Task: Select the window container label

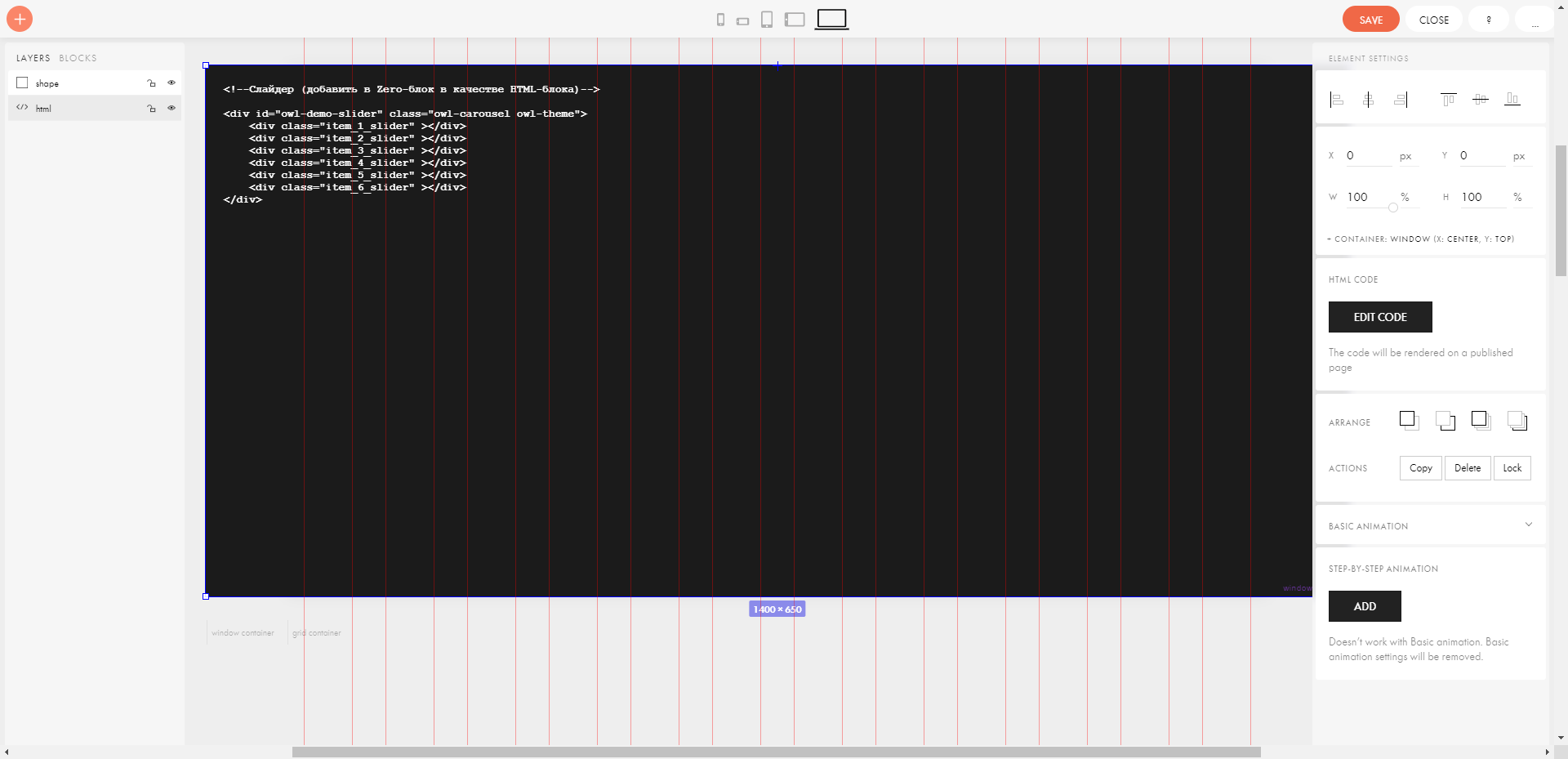Action: coord(243,633)
